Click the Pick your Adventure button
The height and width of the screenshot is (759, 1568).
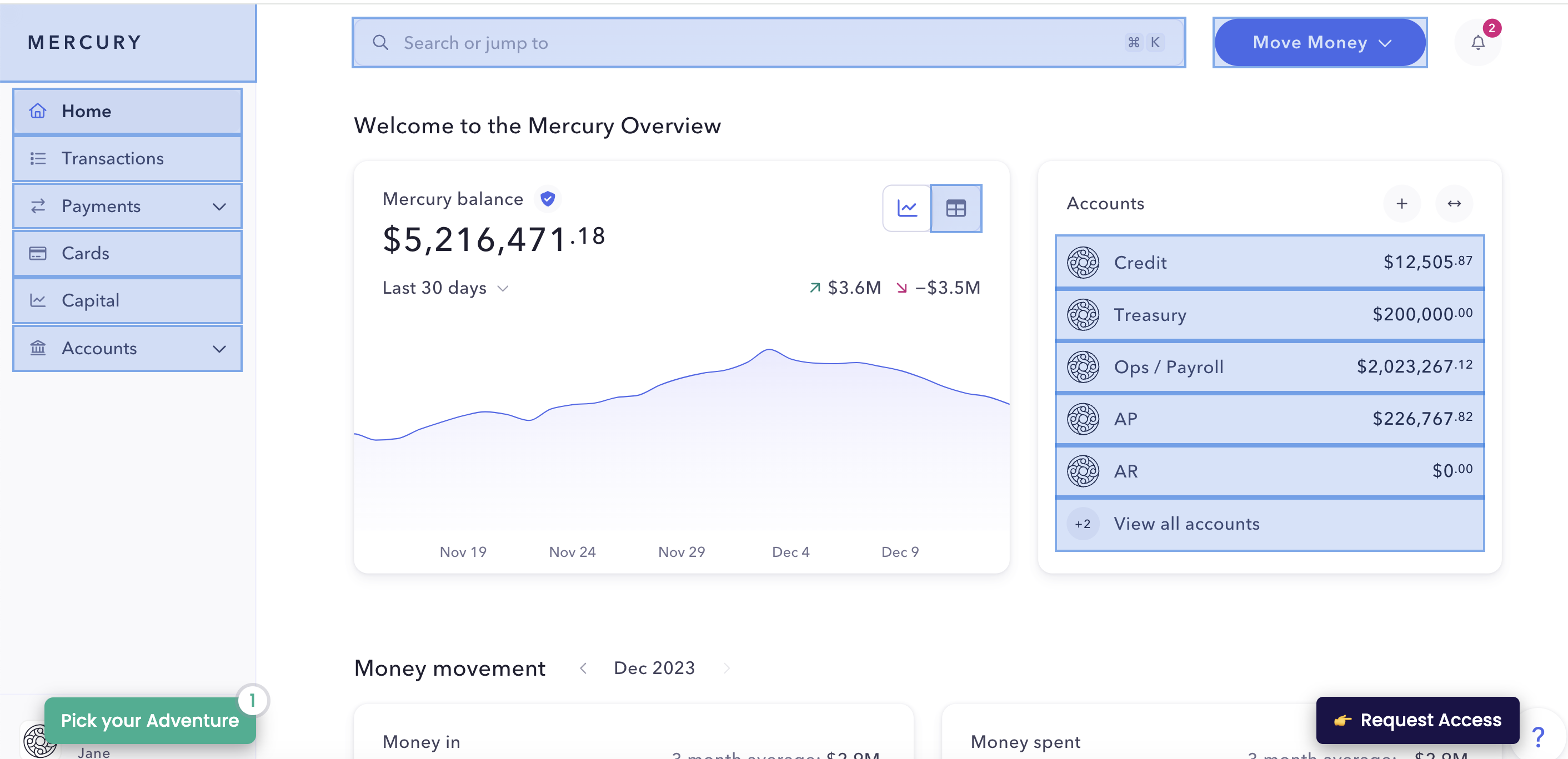tap(150, 720)
